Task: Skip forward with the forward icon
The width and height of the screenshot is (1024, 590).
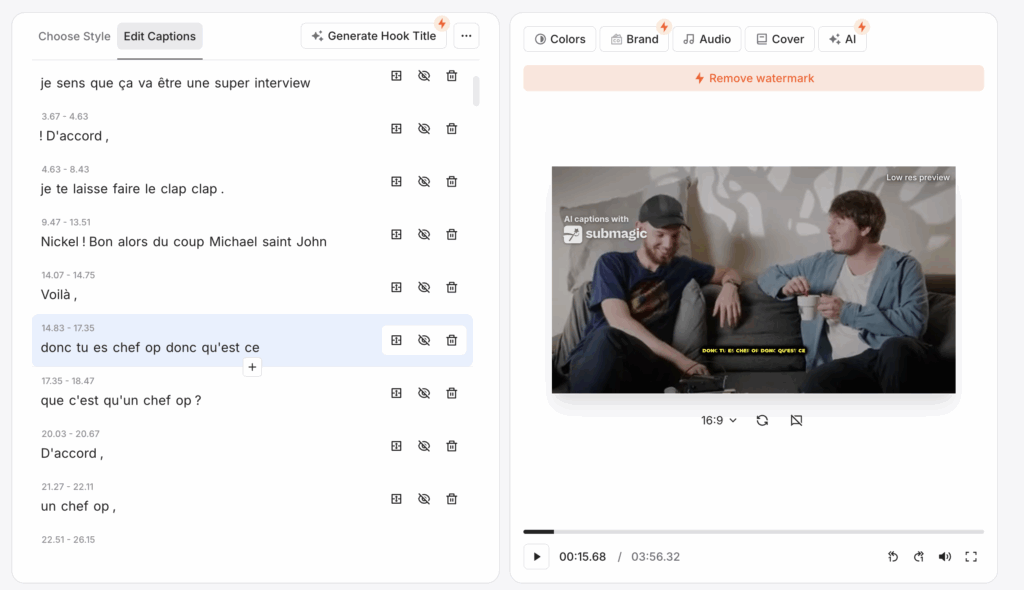Action: pyautogui.click(x=918, y=557)
